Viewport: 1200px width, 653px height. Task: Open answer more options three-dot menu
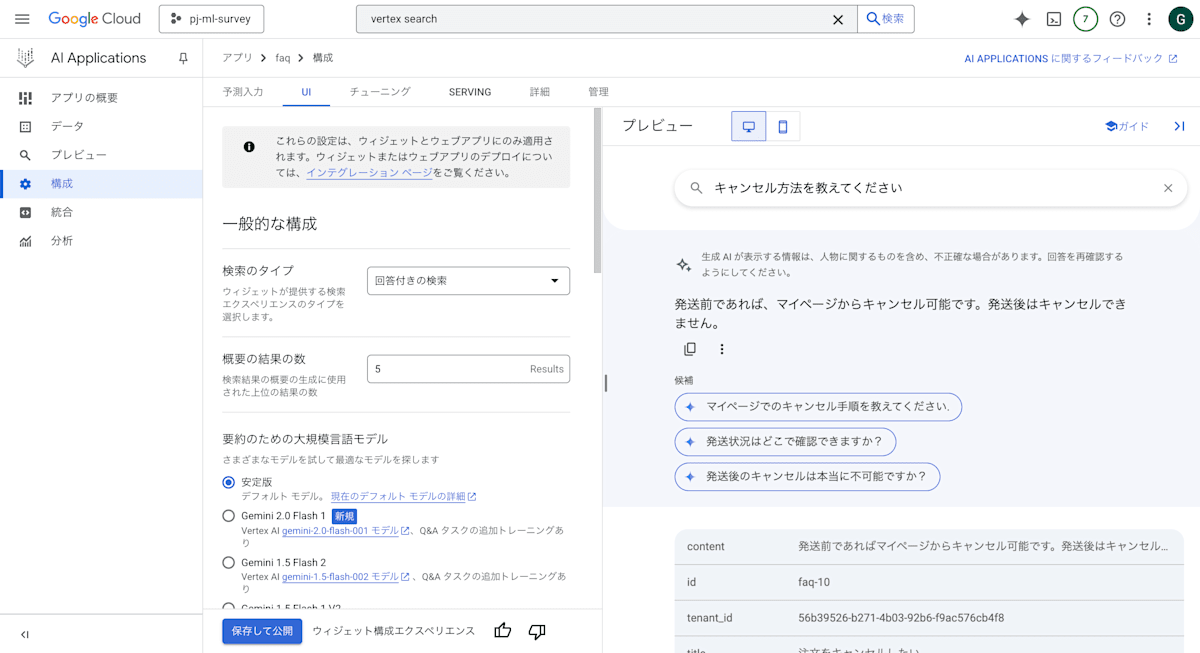[x=722, y=349]
